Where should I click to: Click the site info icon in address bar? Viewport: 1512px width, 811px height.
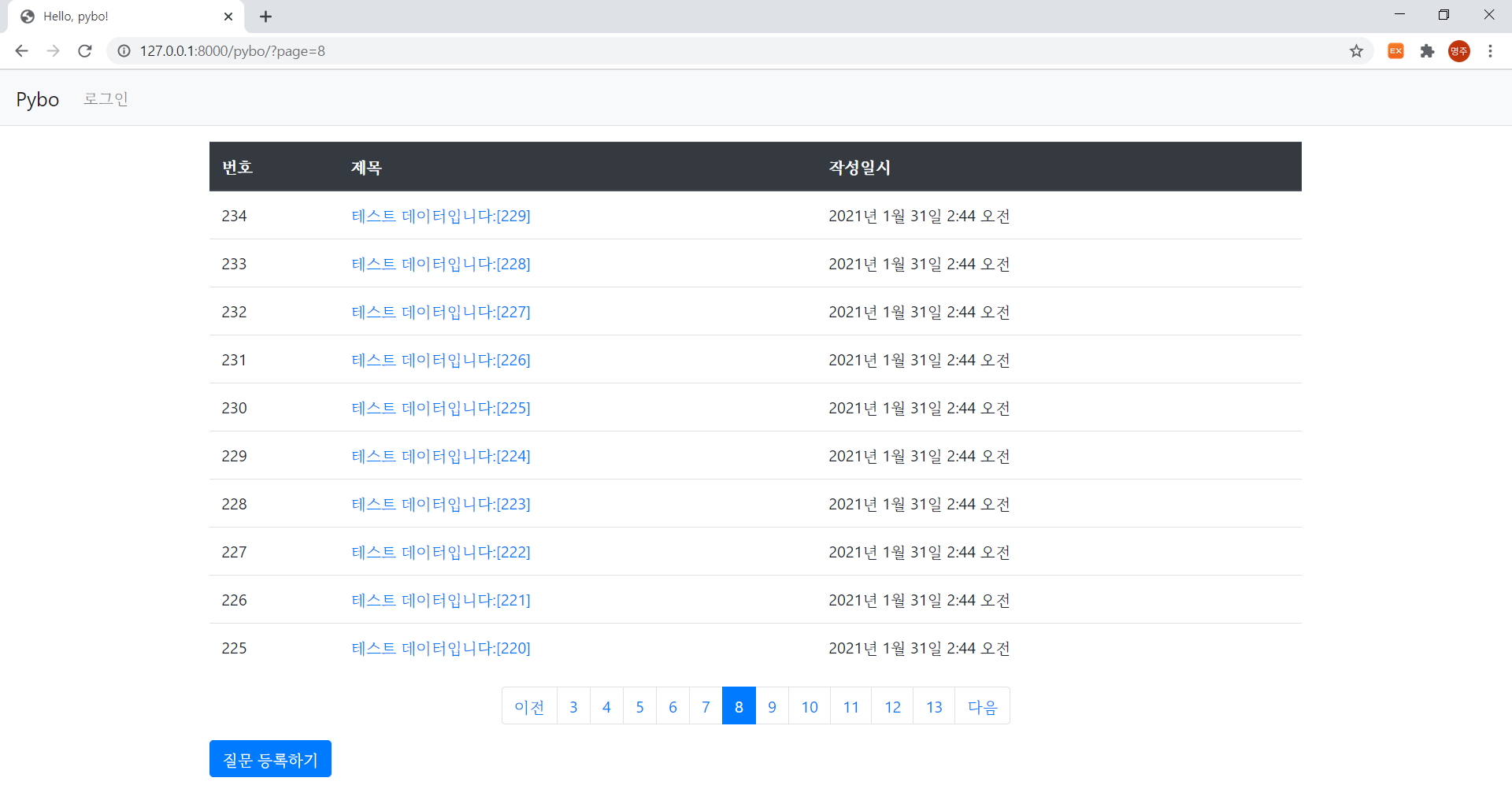coord(124,50)
